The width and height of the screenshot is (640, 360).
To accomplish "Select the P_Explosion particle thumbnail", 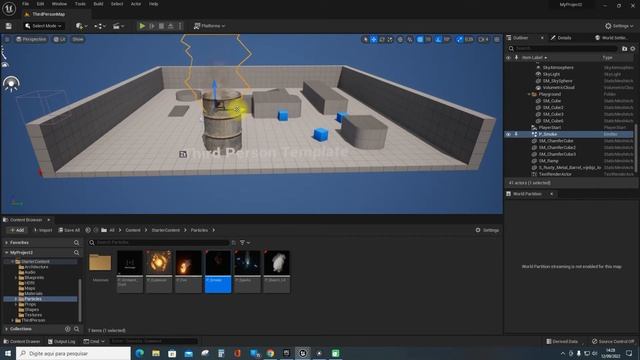I will click(159, 271).
